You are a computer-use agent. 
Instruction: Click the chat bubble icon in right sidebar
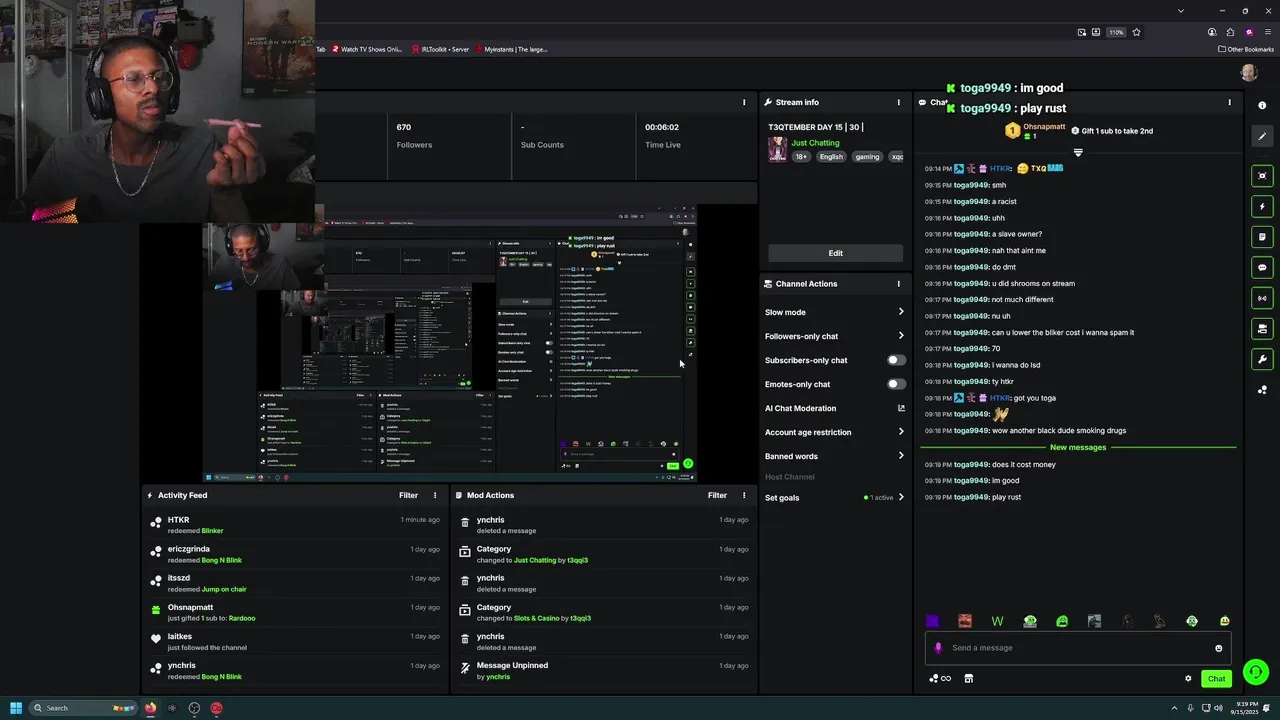pyautogui.click(x=1262, y=268)
